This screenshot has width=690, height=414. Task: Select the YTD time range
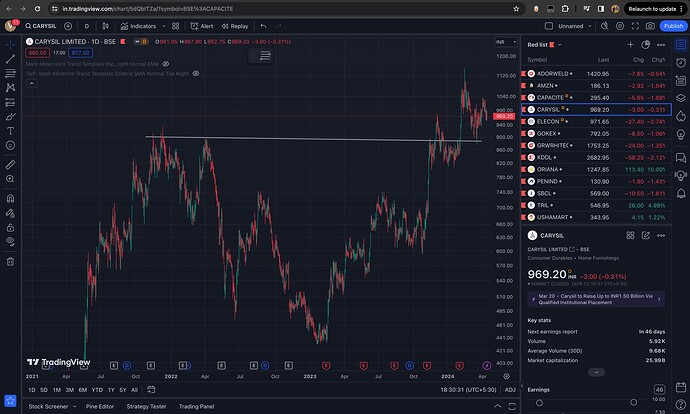97,390
